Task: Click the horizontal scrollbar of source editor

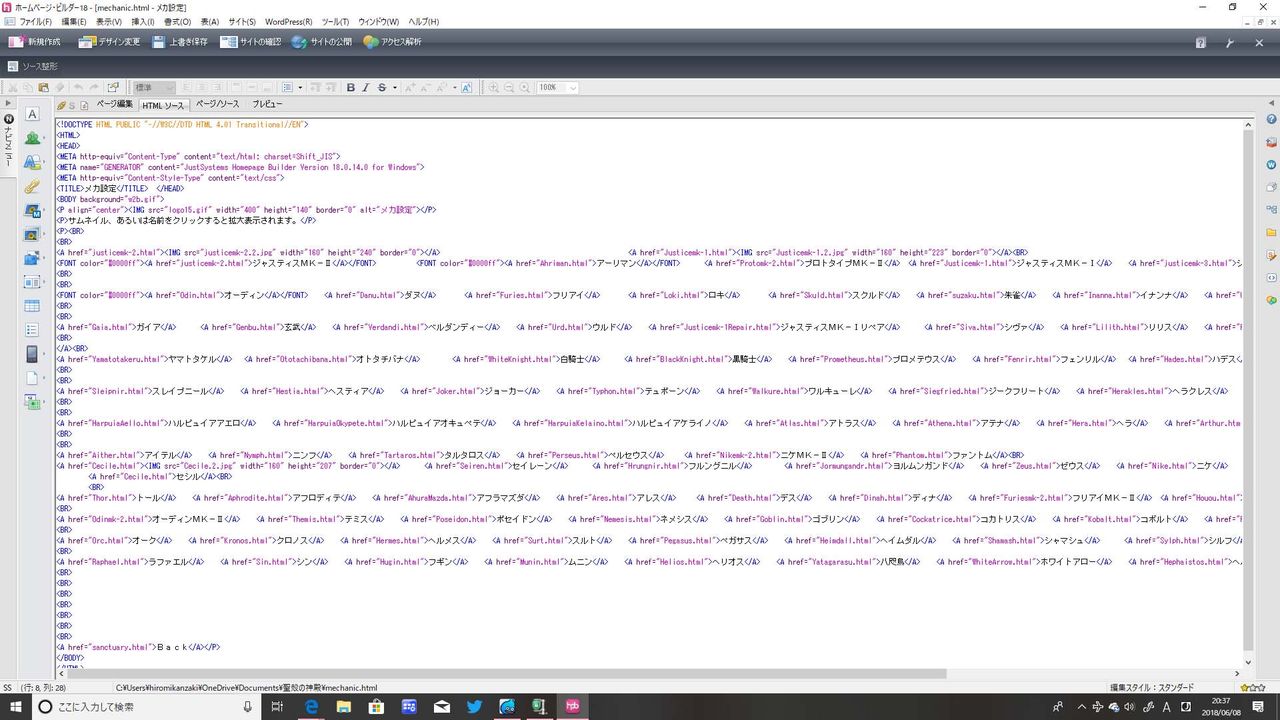Action: click(505, 674)
